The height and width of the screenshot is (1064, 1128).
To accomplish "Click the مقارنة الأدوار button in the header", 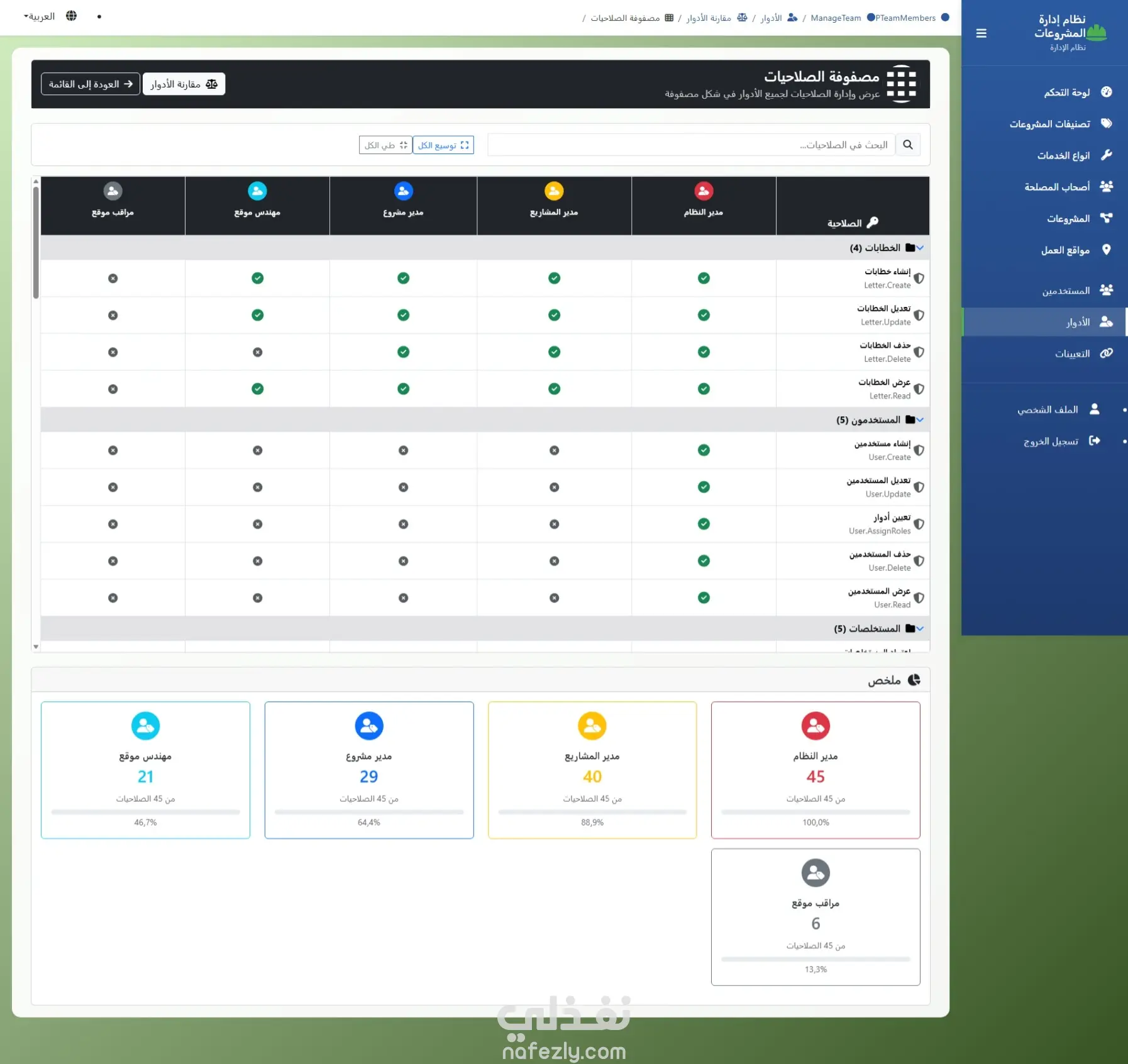I will pos(184,84).
